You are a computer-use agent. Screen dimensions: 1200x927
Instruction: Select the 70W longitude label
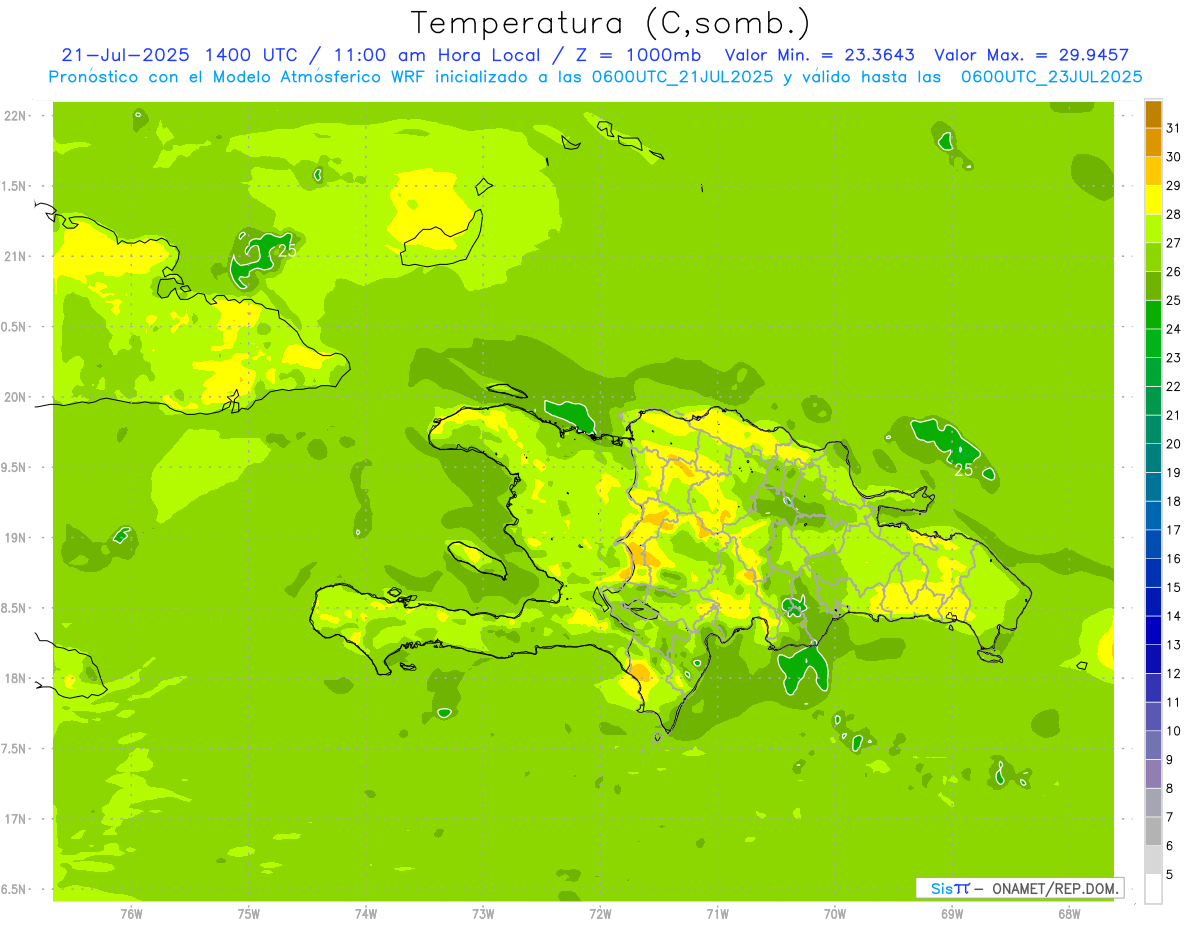point(835,914)
